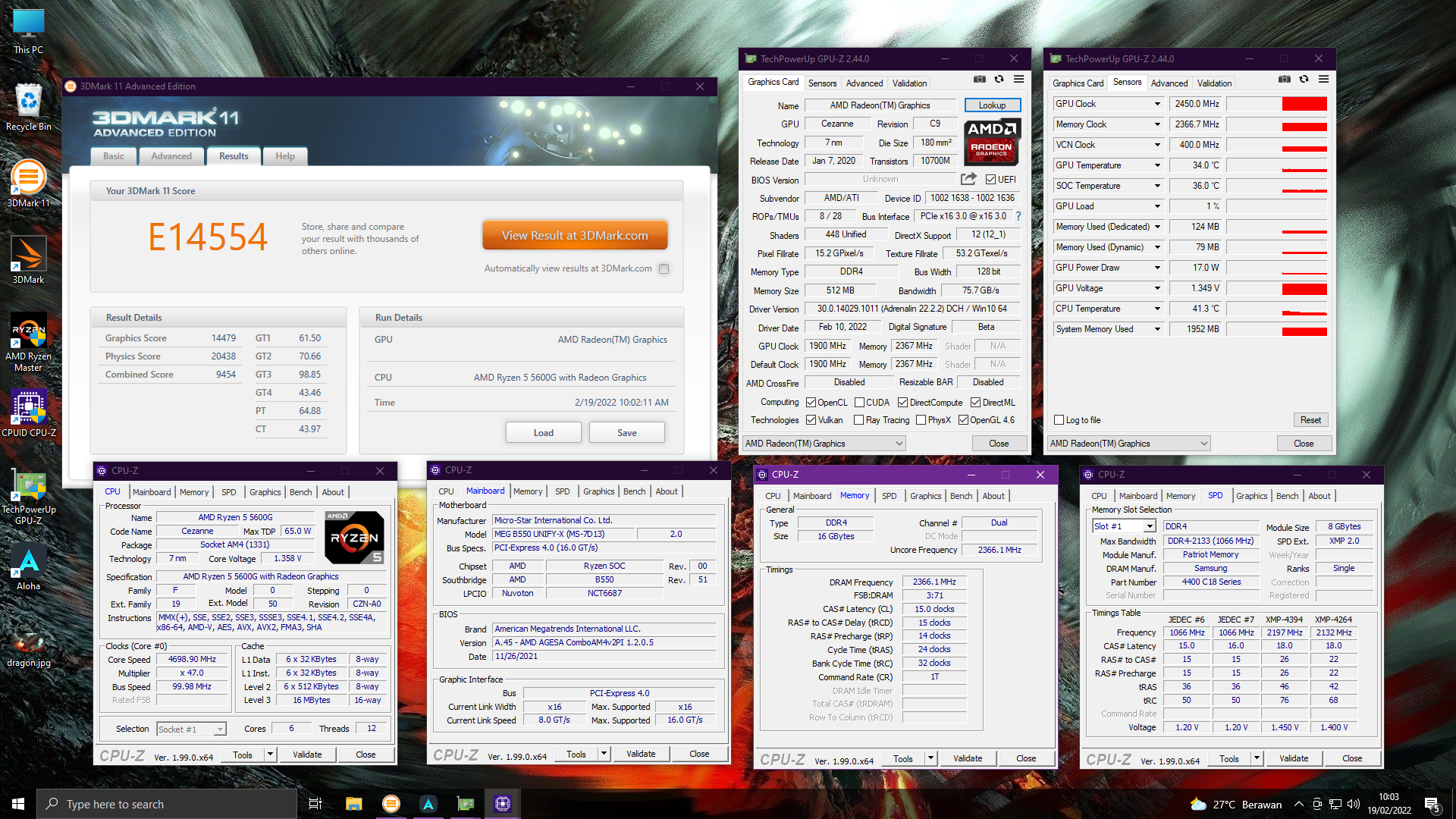Switch to GPU-Z taskbar icon
1456x819 pixels.
[x=466, y=804]
